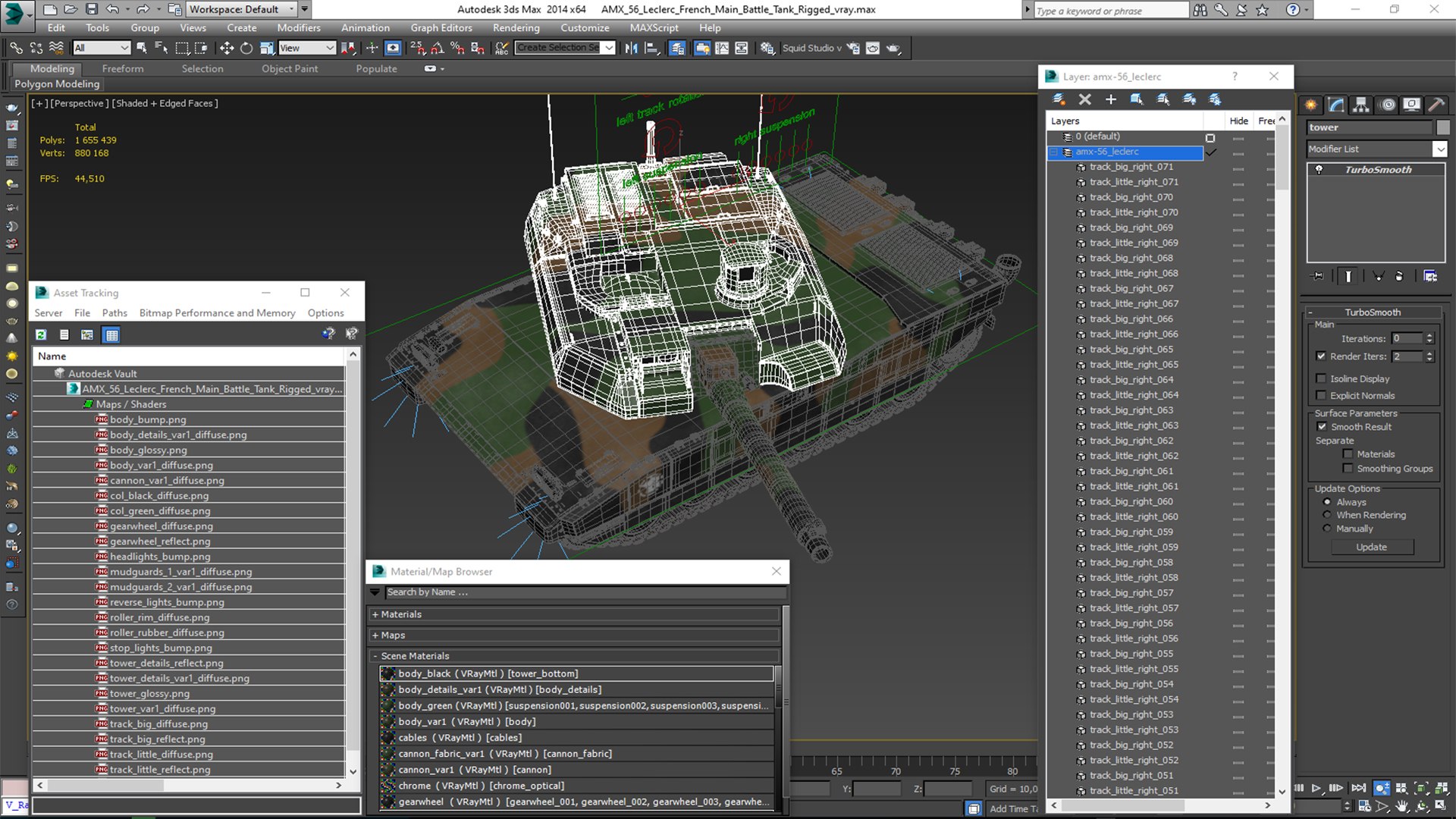Viewport: 1456px width, 819px height.
Task: Expand the Maps group in Material Browser
Action: click(x=575, y=635)
